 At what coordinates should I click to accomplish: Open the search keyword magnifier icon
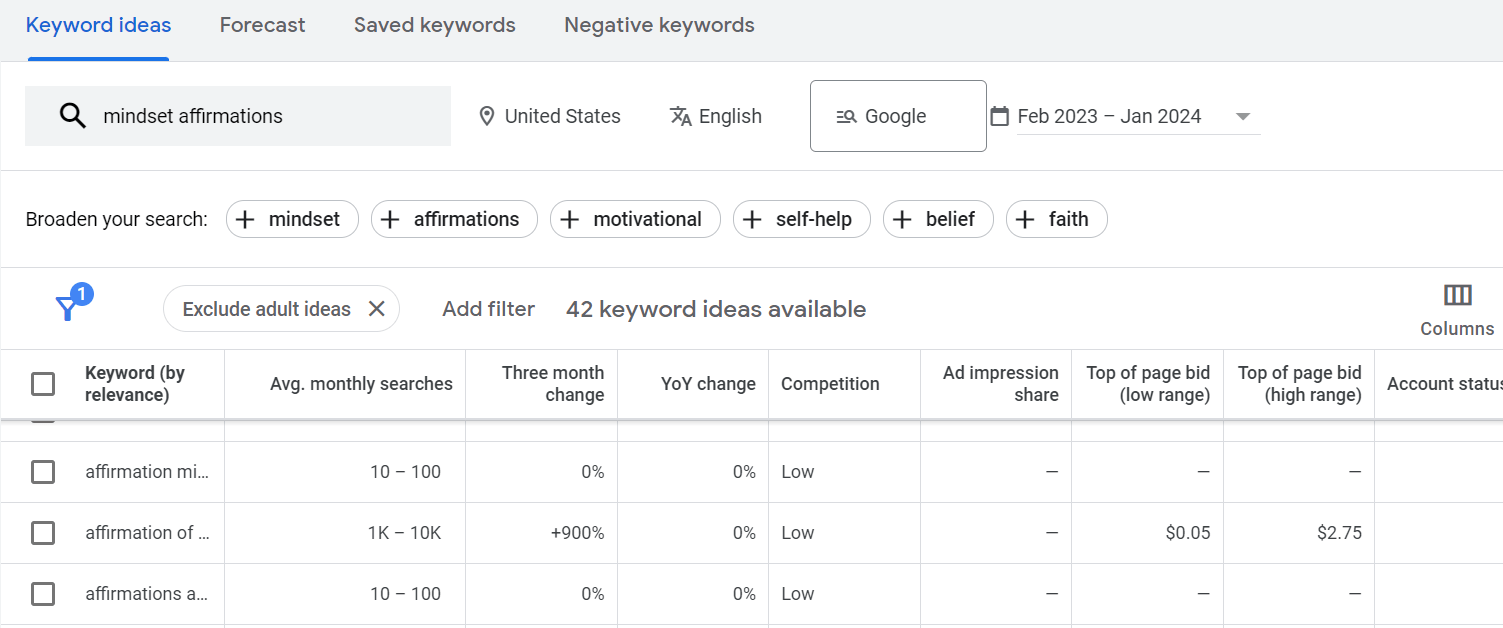[73, 115]
